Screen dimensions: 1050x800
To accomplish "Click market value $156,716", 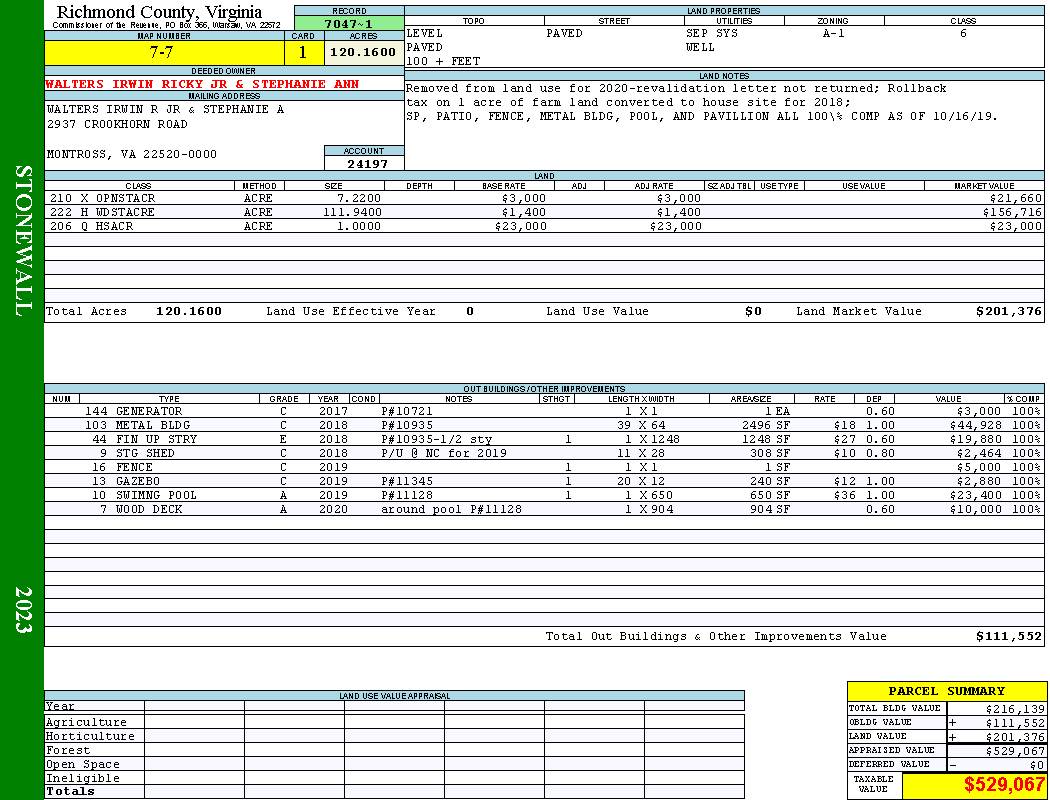I will click(1012, 212).
